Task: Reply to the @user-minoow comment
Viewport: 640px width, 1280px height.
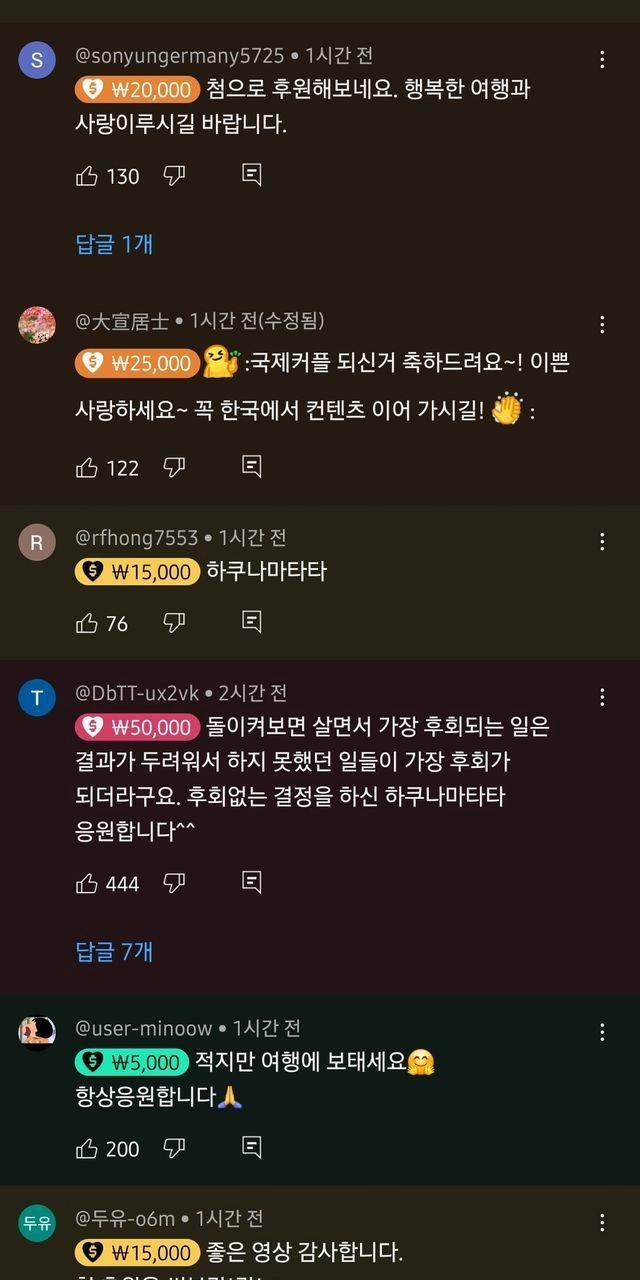Action: [x=252, y=1148]
